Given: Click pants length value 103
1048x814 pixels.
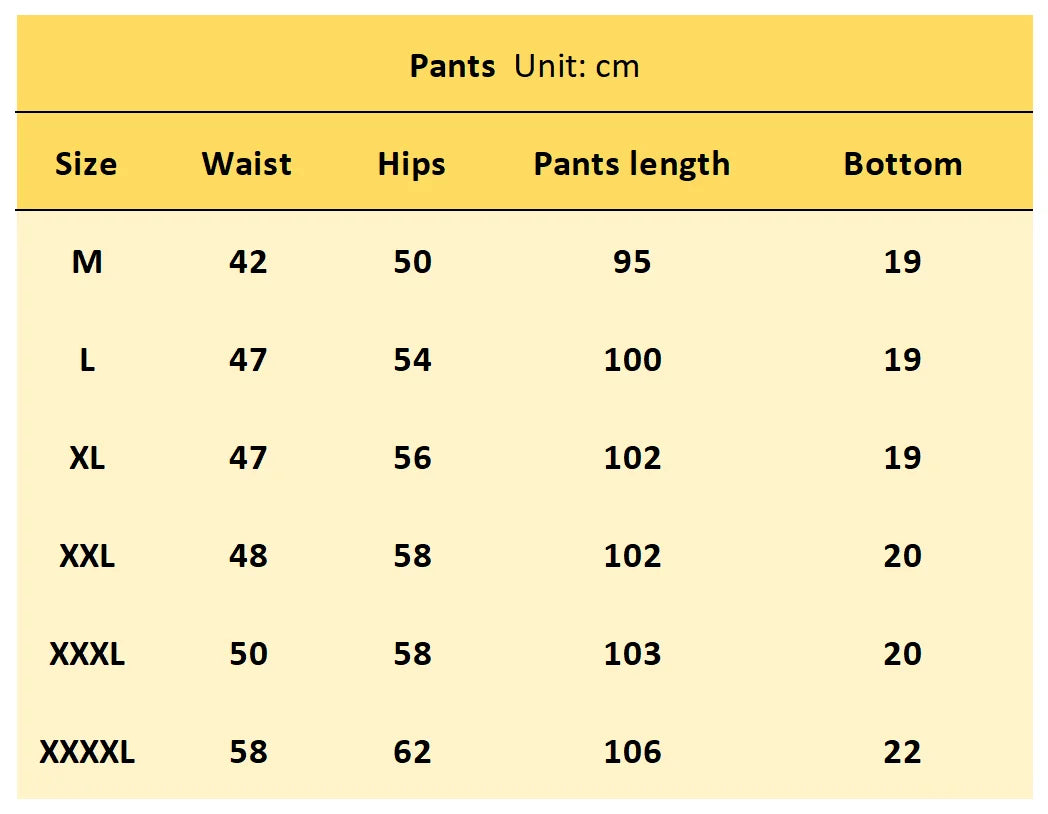Looking at the screenshot, I should [x=632, y=654].
